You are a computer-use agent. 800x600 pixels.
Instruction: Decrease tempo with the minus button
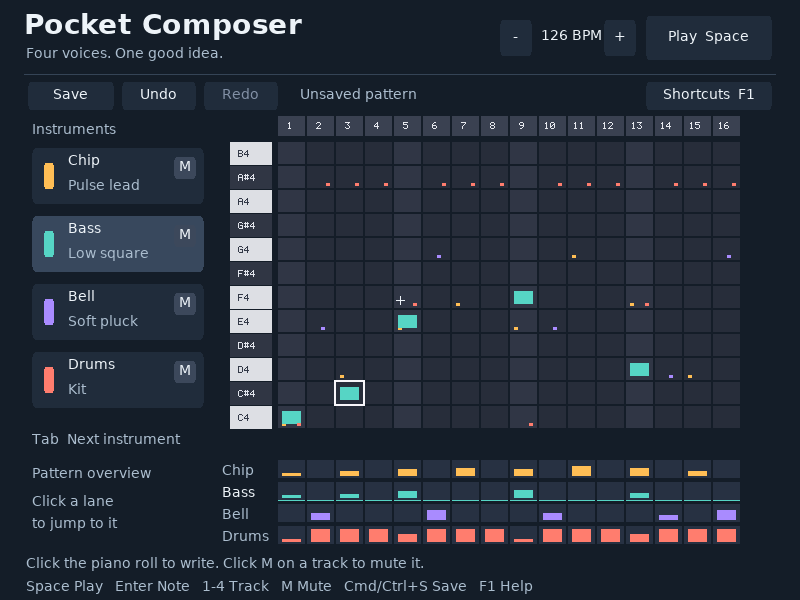[x=516, y=37]
